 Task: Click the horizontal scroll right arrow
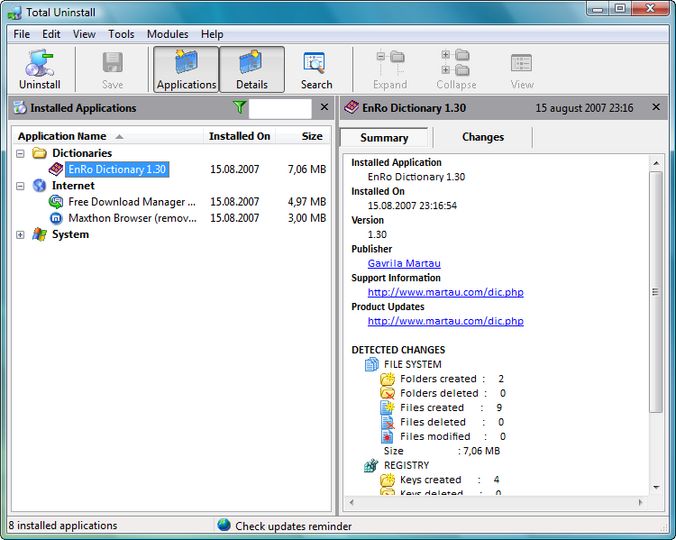click(640, 502)
